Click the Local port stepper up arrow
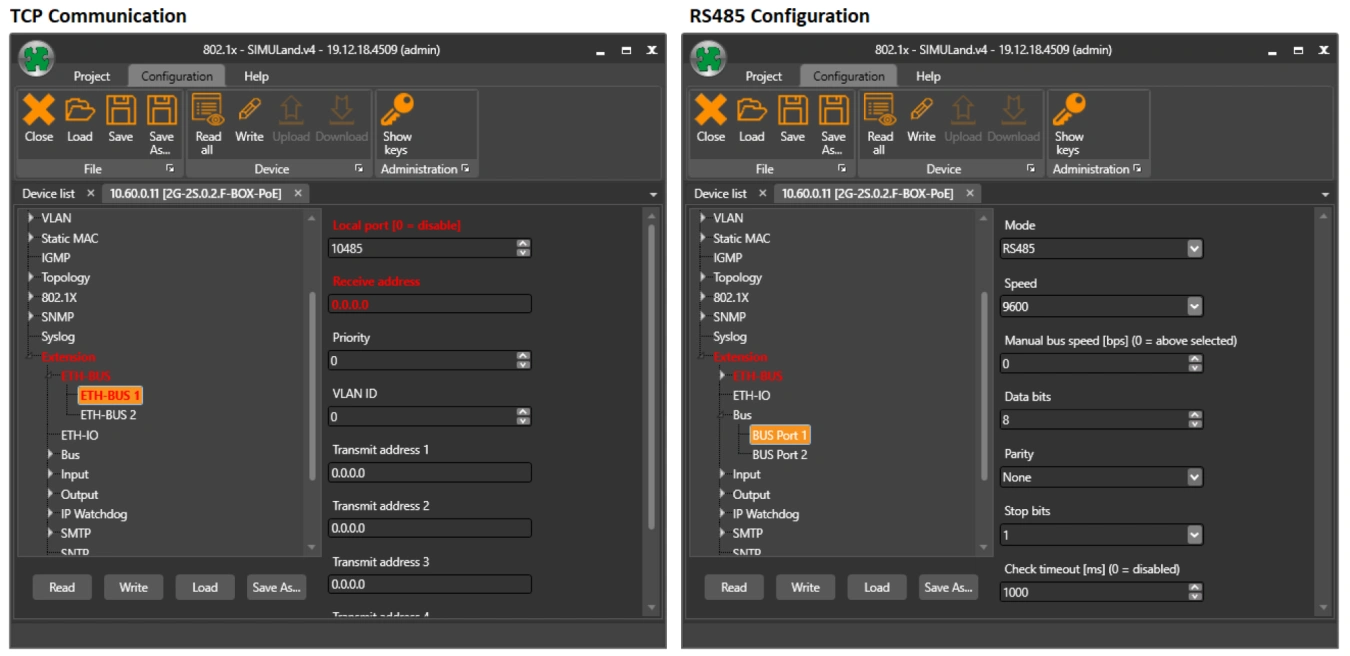 [523, 244]
